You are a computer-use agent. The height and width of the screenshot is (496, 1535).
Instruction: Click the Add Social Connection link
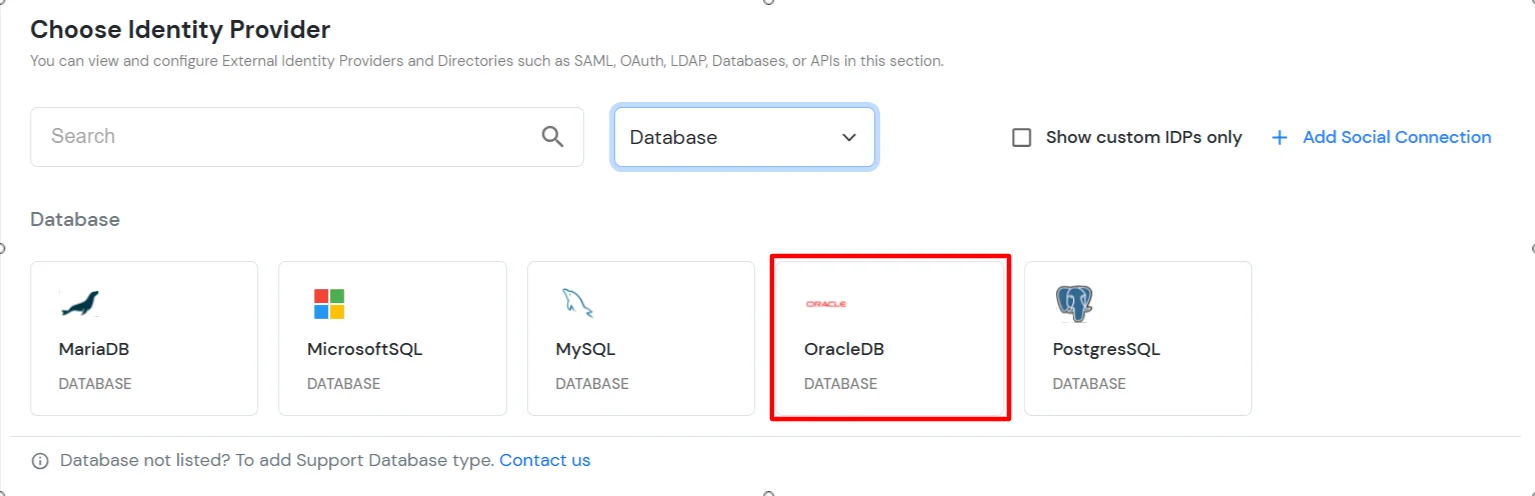(x=1396, y=137)
